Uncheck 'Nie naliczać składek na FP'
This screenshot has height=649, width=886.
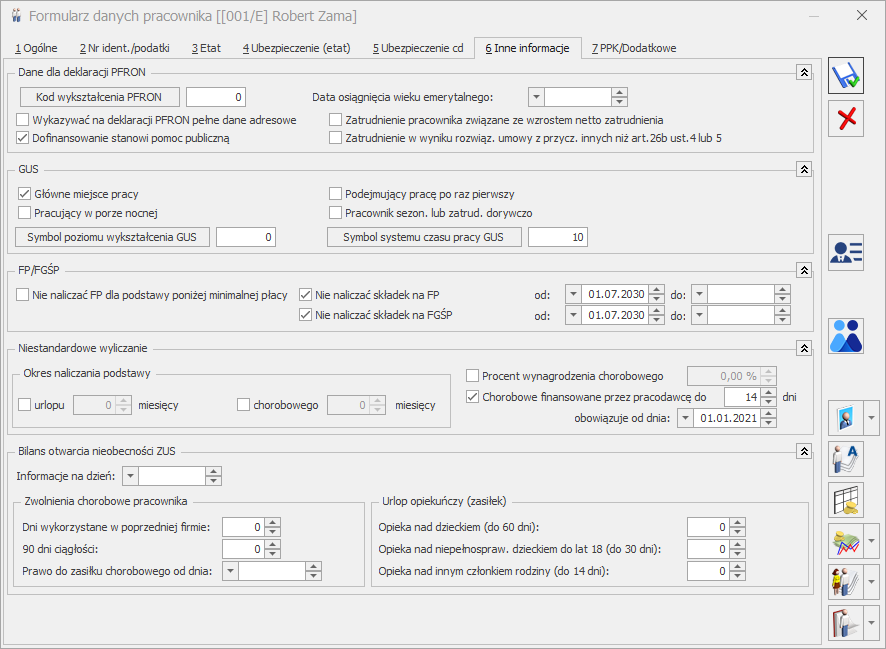click(306, 294)
